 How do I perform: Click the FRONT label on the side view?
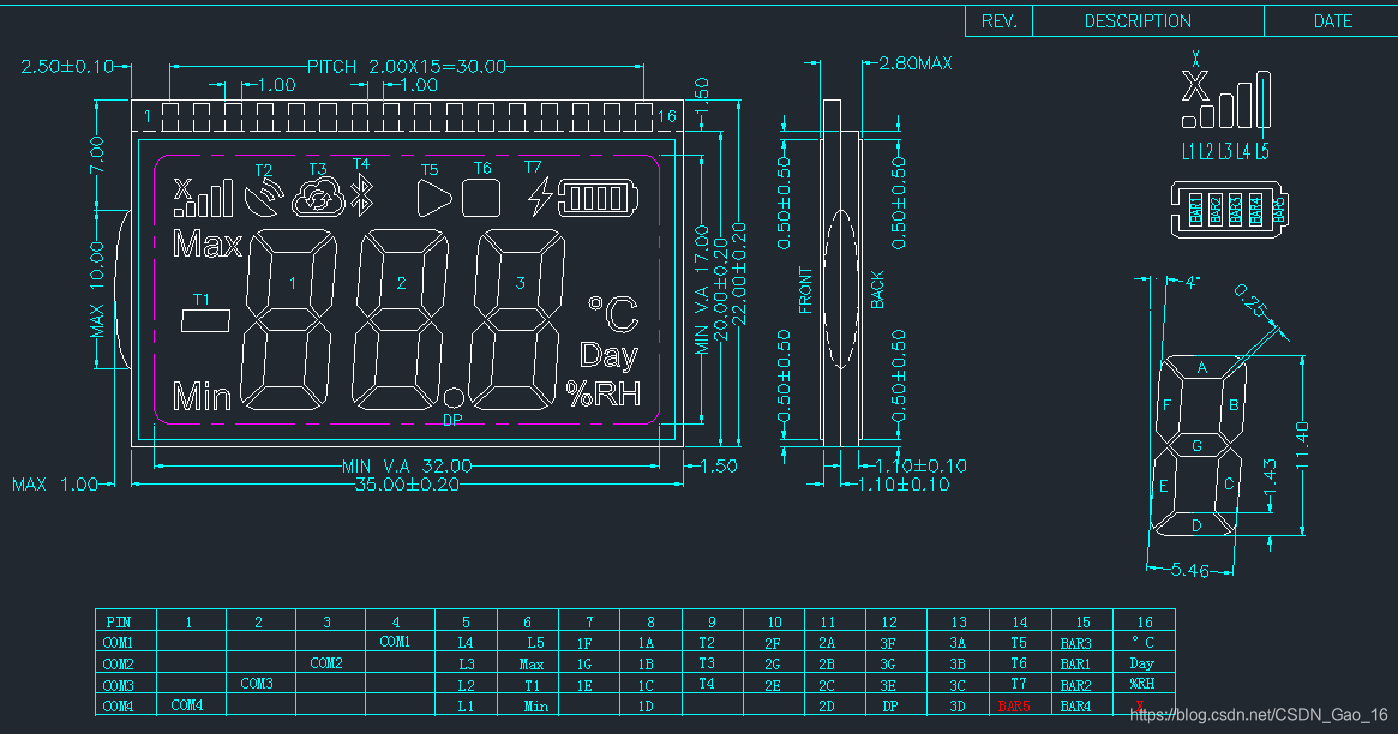806,291
